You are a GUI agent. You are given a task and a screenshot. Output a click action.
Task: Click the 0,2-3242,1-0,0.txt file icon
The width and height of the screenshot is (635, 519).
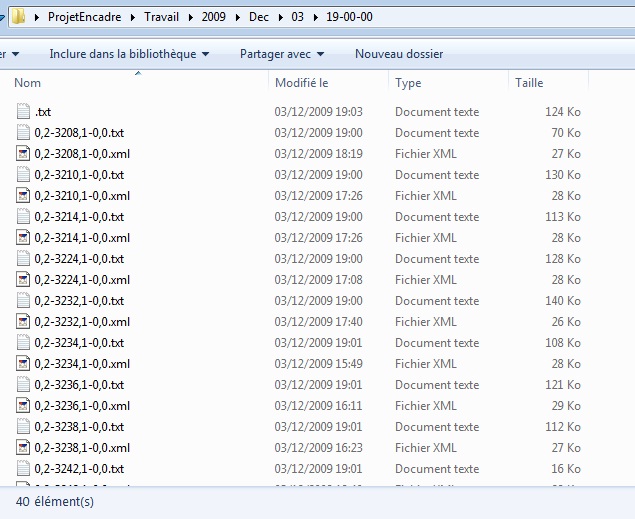(24, 469)
